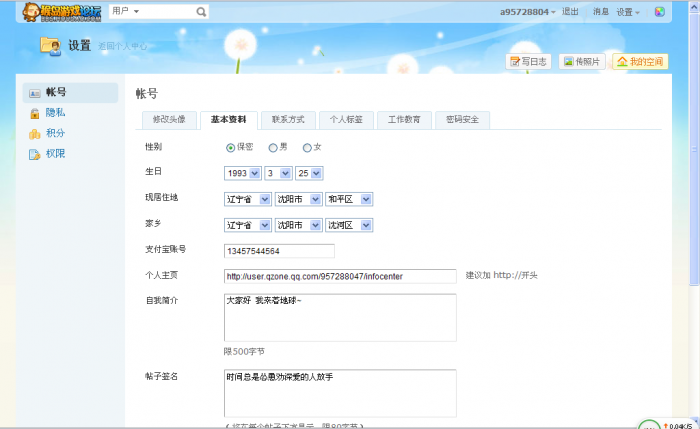The height and width of the screenshot is (429, 700).
Task: Switch to the 密码安全 tab
Action: 462,120
